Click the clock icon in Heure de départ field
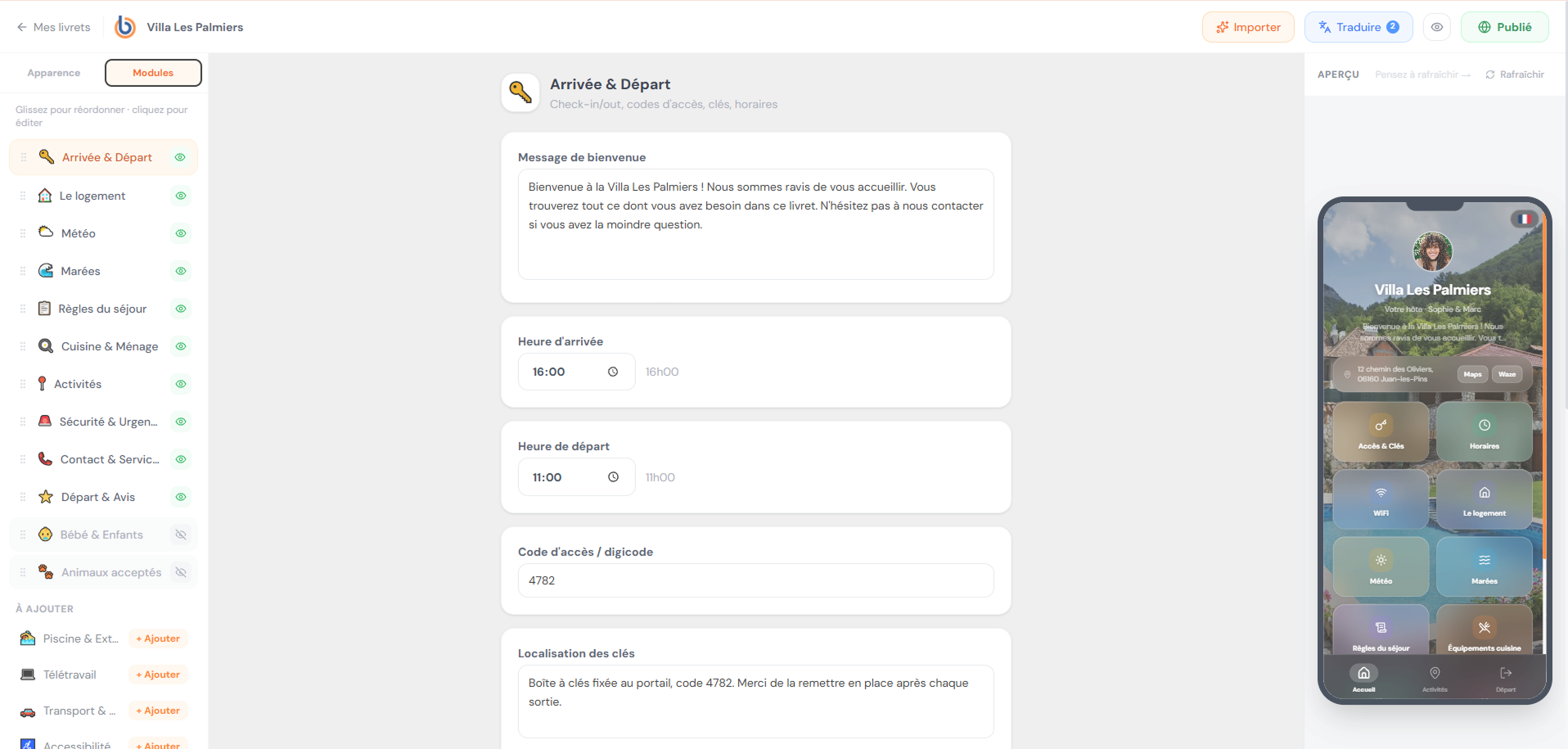Screen dimensions: 1568x749 [613, 477]
